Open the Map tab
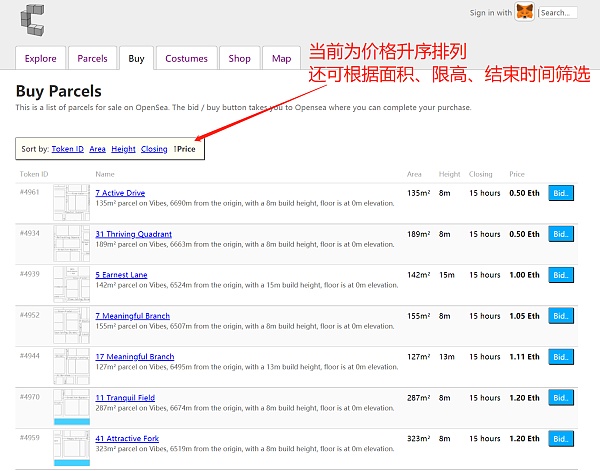 point(281,59)
